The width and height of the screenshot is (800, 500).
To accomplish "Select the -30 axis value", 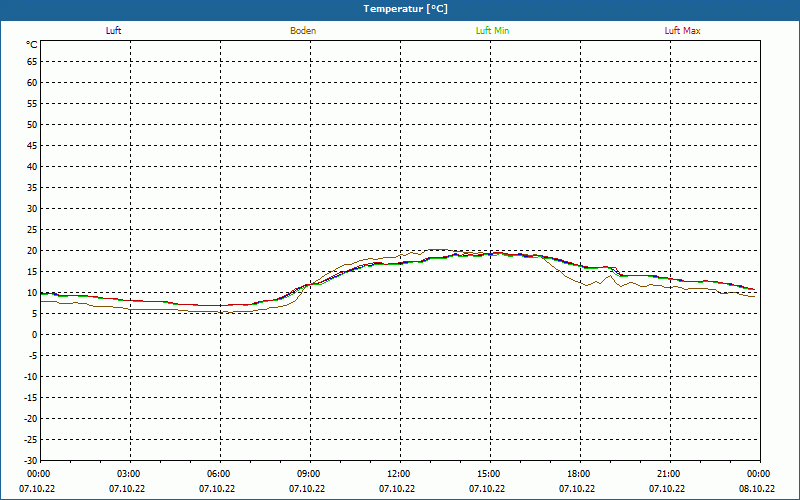I will 31,461.
